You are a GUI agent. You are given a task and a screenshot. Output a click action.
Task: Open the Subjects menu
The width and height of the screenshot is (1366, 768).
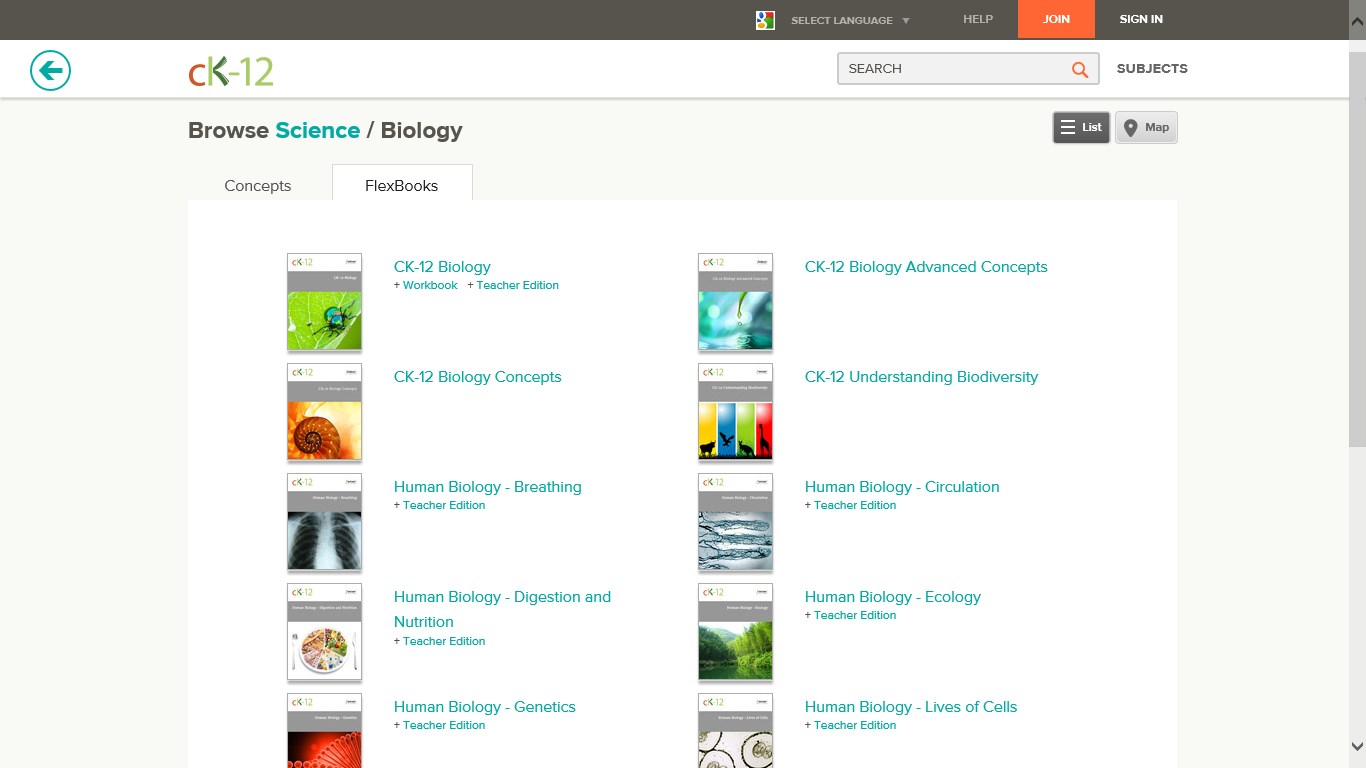click(1152, 69)
